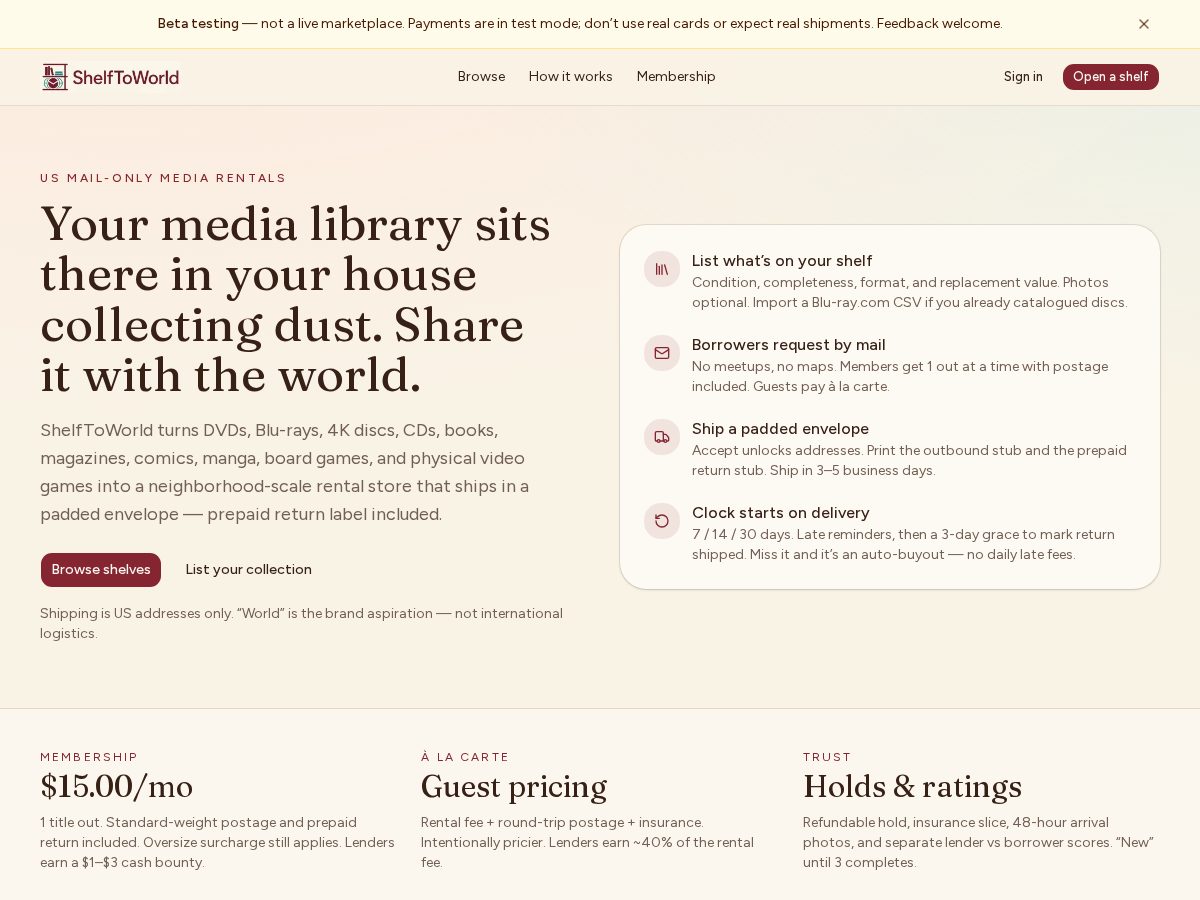Click the '1 title out' membership description
Screen dimensions: 1200x900
(x=217, y=842)
